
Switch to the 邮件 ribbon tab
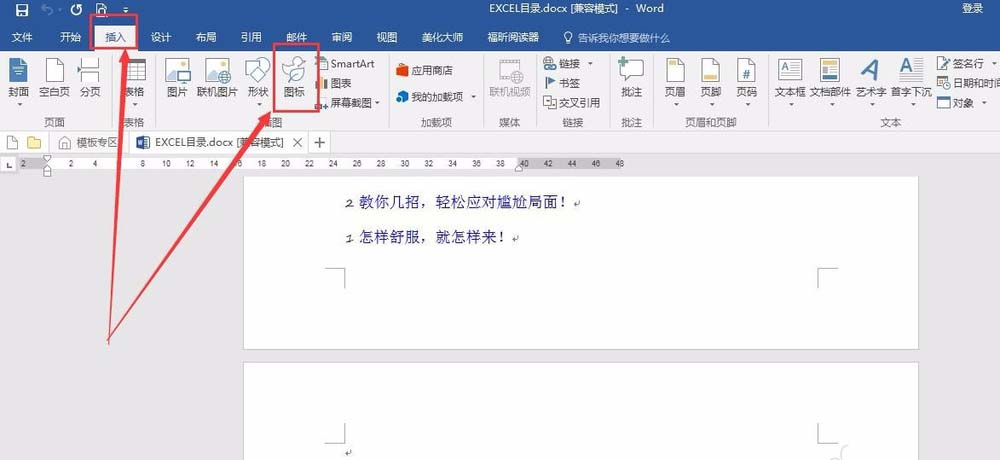click(297, 38)
